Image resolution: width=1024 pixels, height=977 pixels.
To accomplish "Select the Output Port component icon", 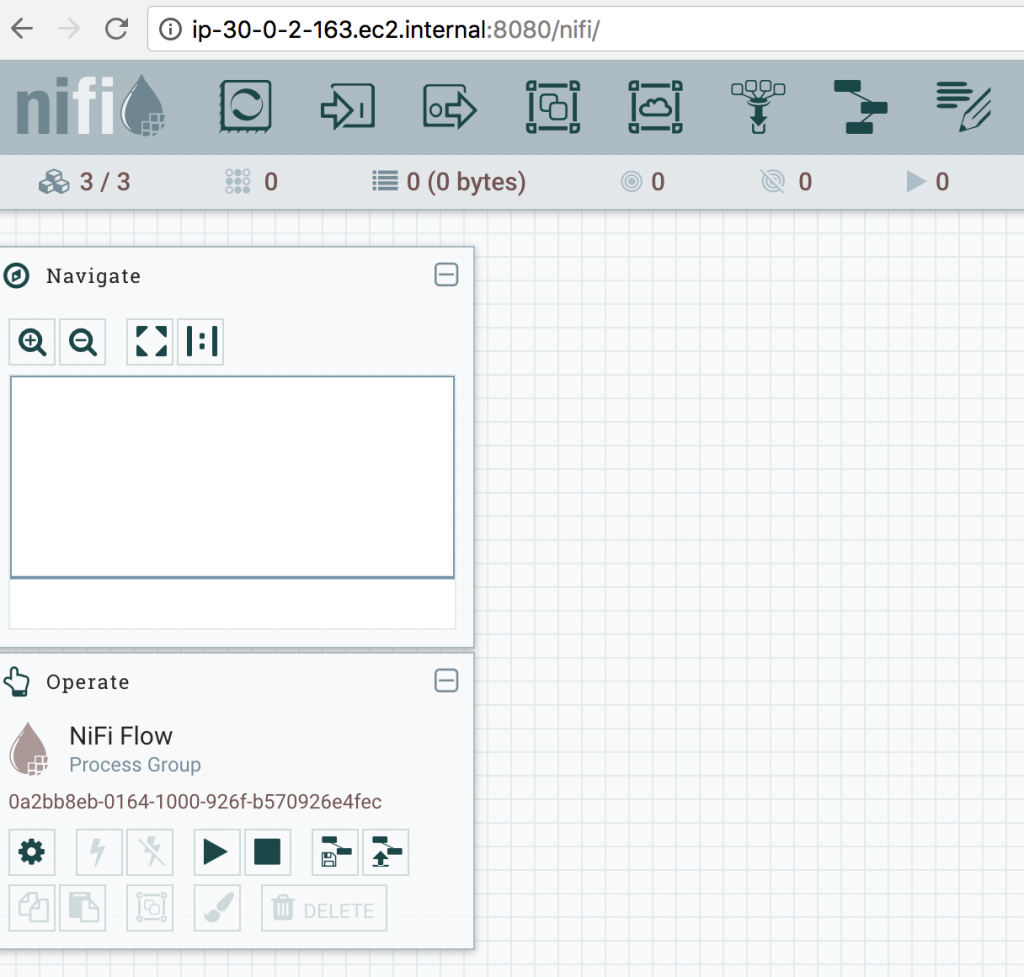I will 448,107.
